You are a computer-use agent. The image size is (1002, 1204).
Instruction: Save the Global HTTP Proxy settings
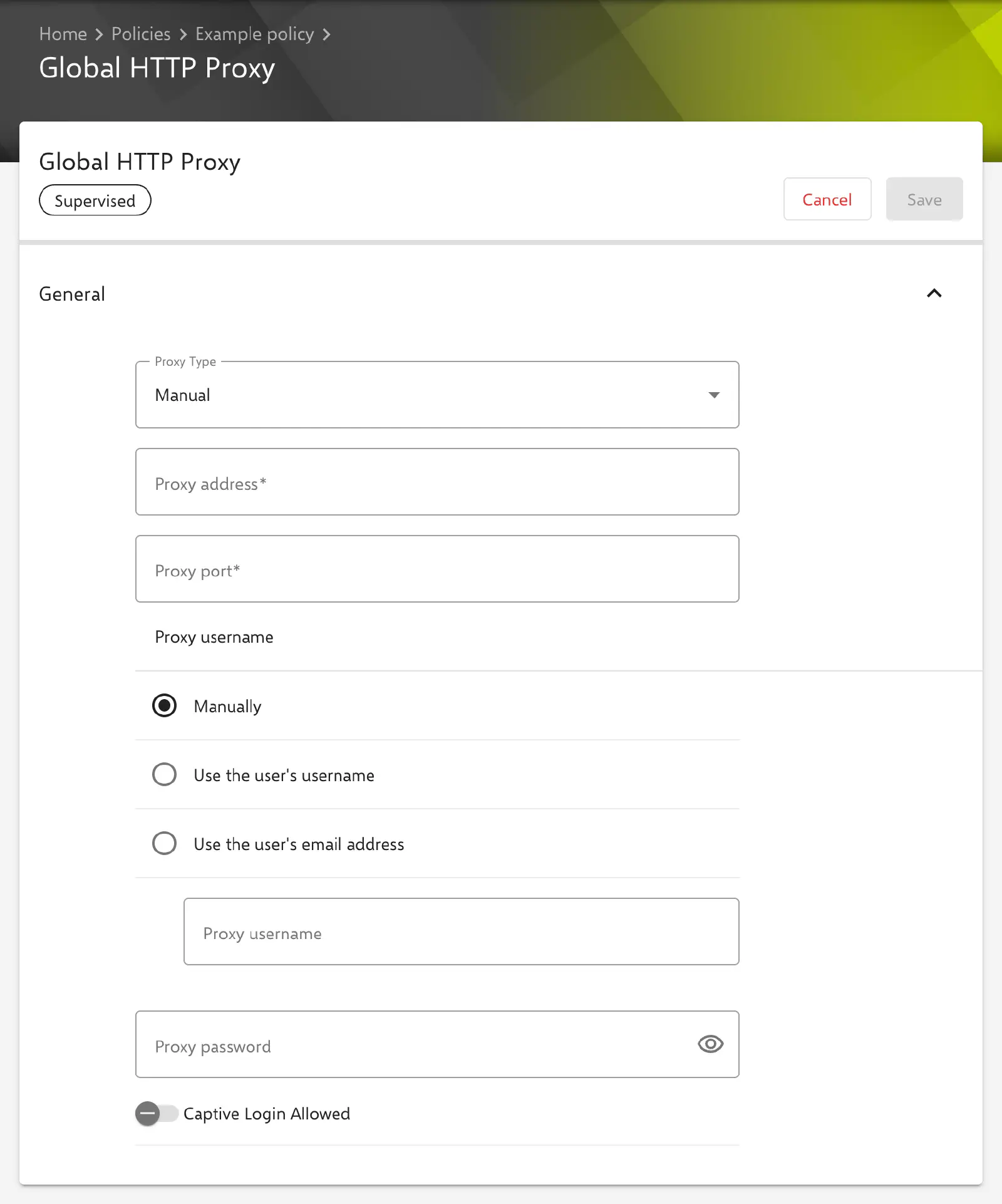(924, 199)
